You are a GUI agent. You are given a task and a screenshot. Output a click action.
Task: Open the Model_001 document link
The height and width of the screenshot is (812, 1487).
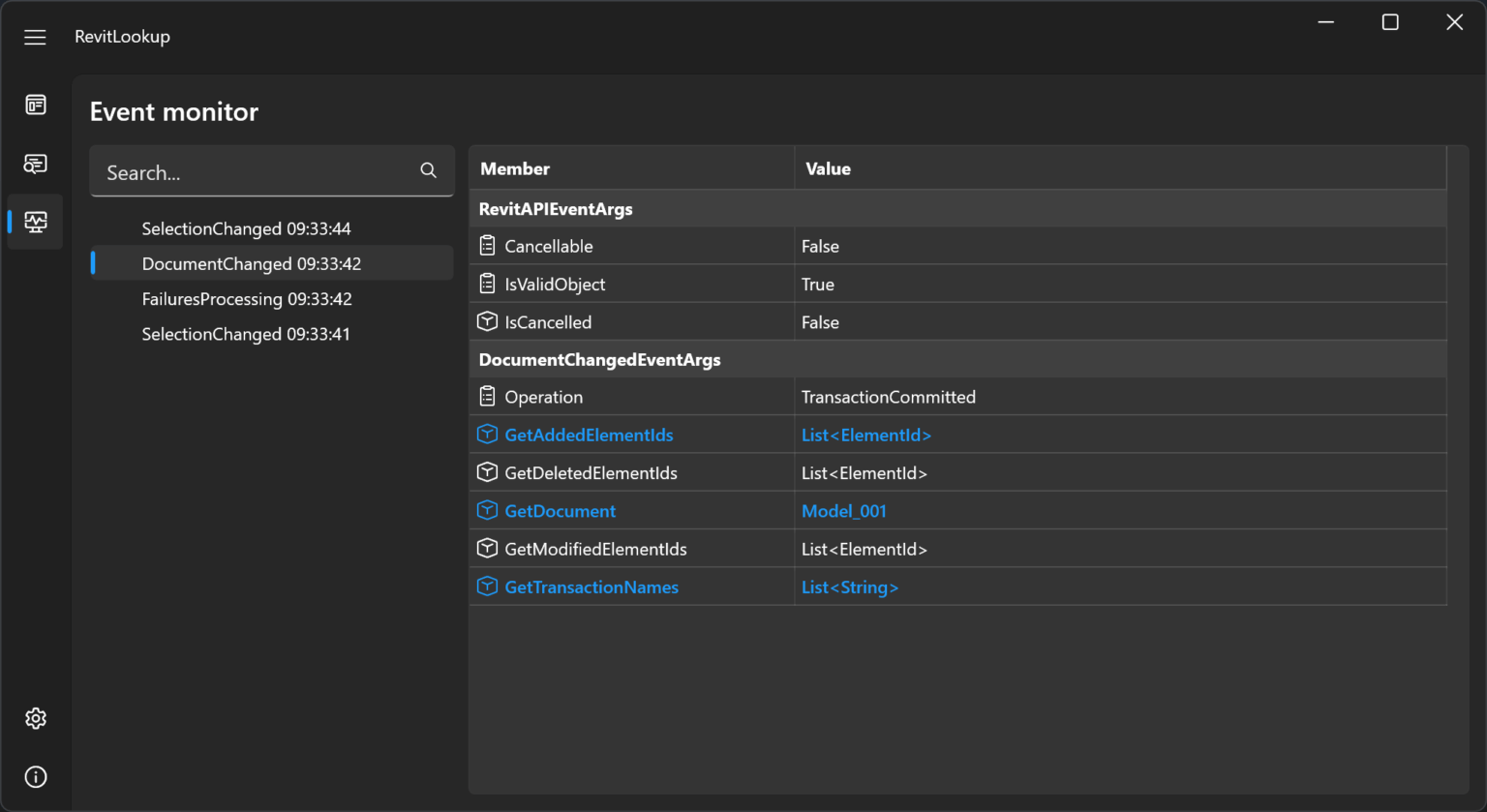(x=843, y=510)
